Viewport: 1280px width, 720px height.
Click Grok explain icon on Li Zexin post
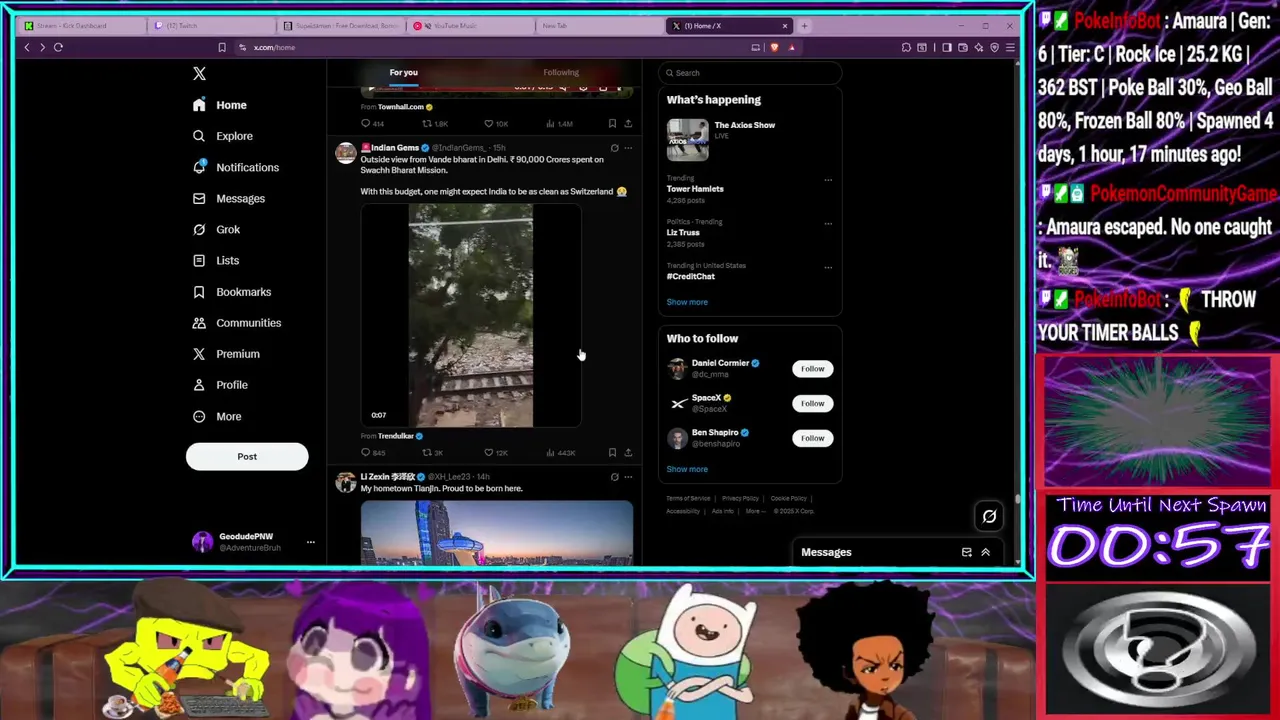614,477
